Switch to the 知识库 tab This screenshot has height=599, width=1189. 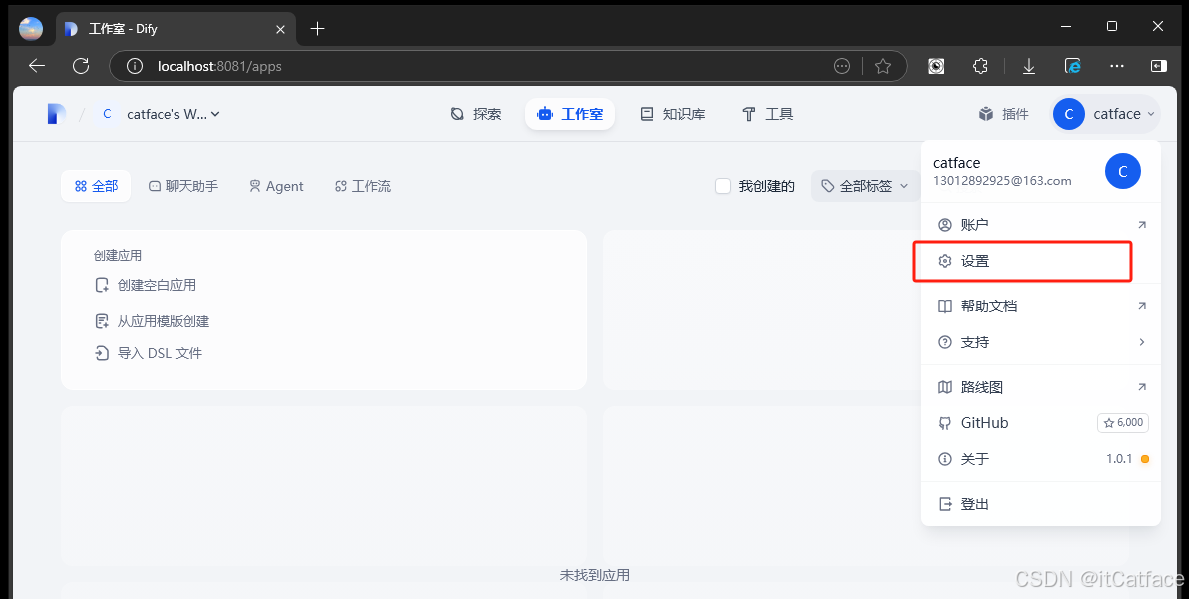673,114
